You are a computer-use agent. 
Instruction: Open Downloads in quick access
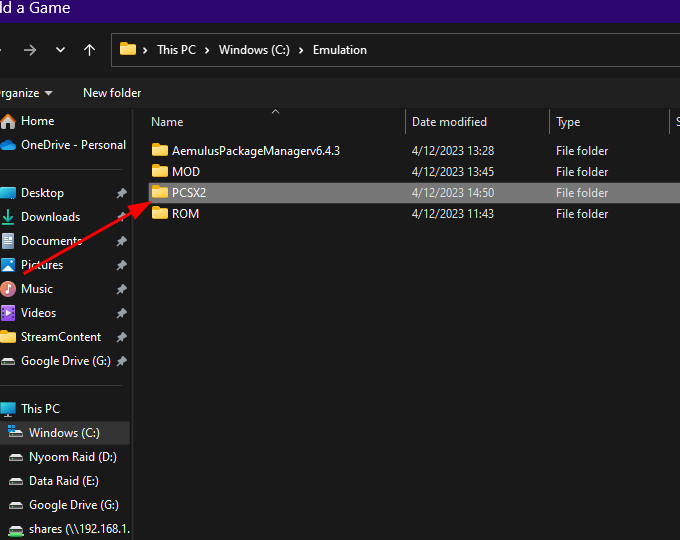(50, 217)
